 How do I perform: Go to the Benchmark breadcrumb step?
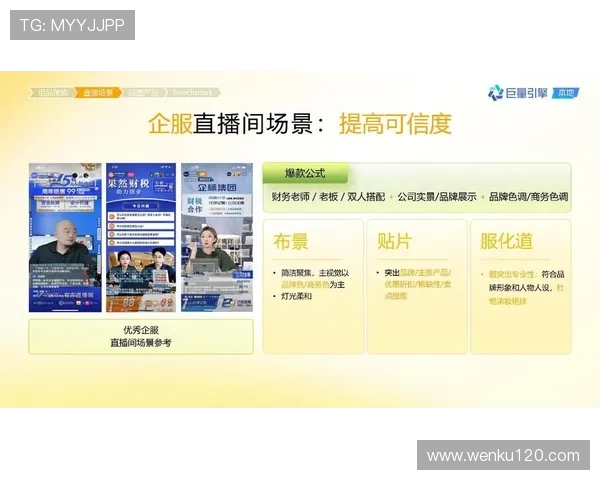point(193,93)
